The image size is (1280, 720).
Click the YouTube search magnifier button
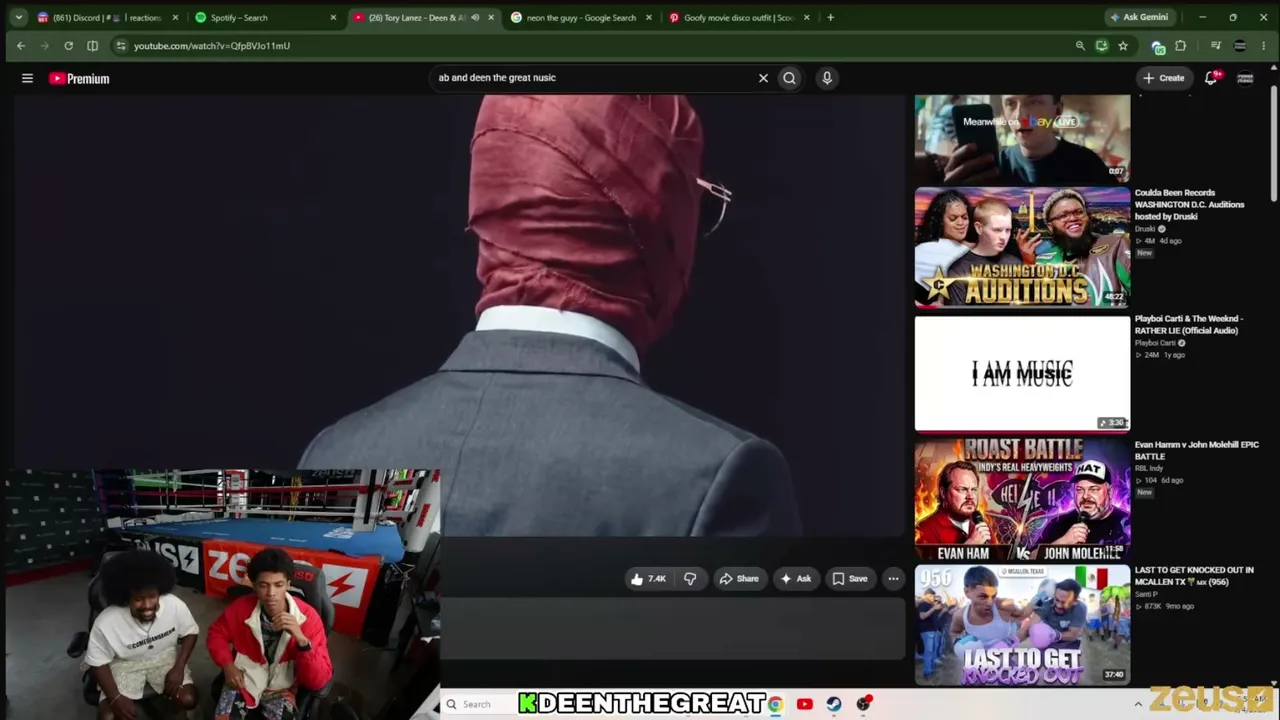point(789,78)
